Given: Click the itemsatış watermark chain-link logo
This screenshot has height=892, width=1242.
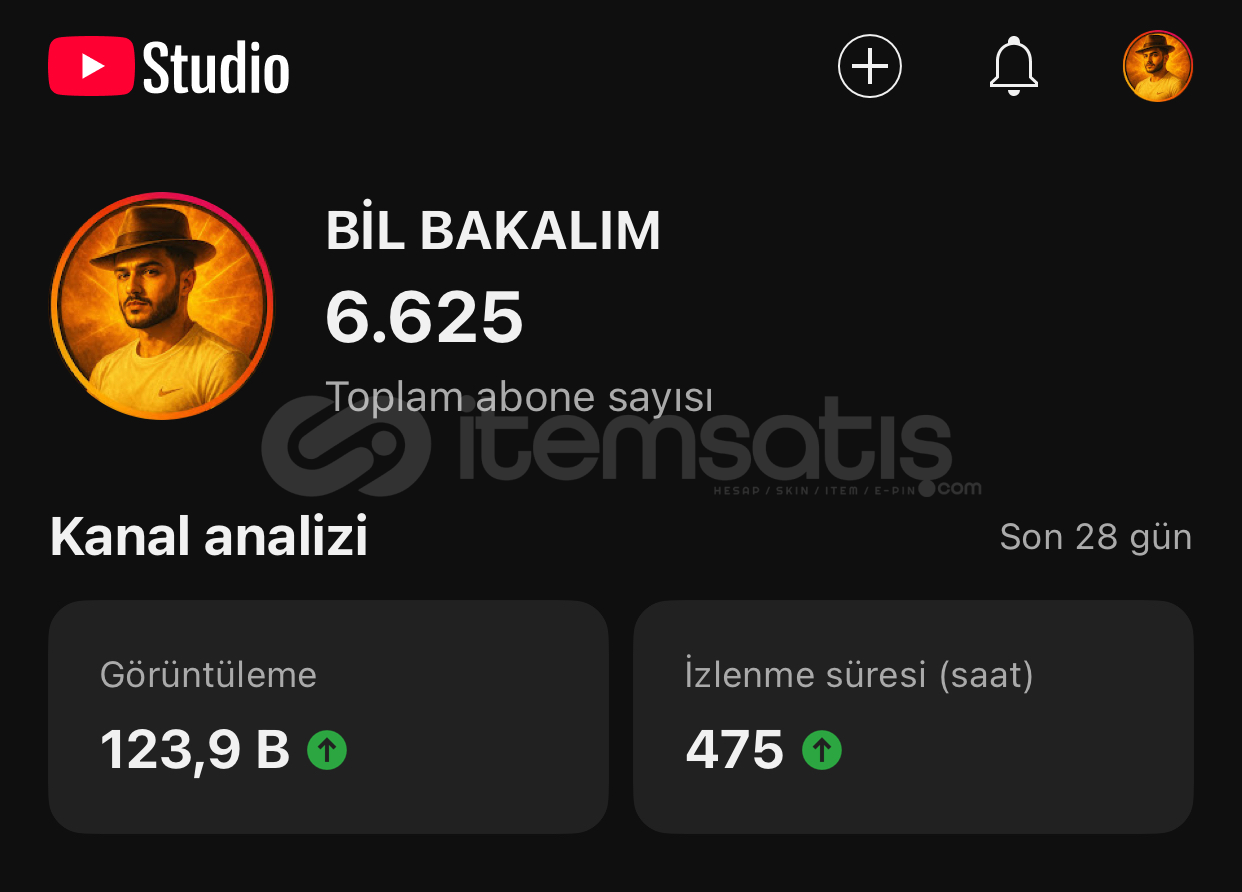Looking at the screenshot, I should point(347,445).
